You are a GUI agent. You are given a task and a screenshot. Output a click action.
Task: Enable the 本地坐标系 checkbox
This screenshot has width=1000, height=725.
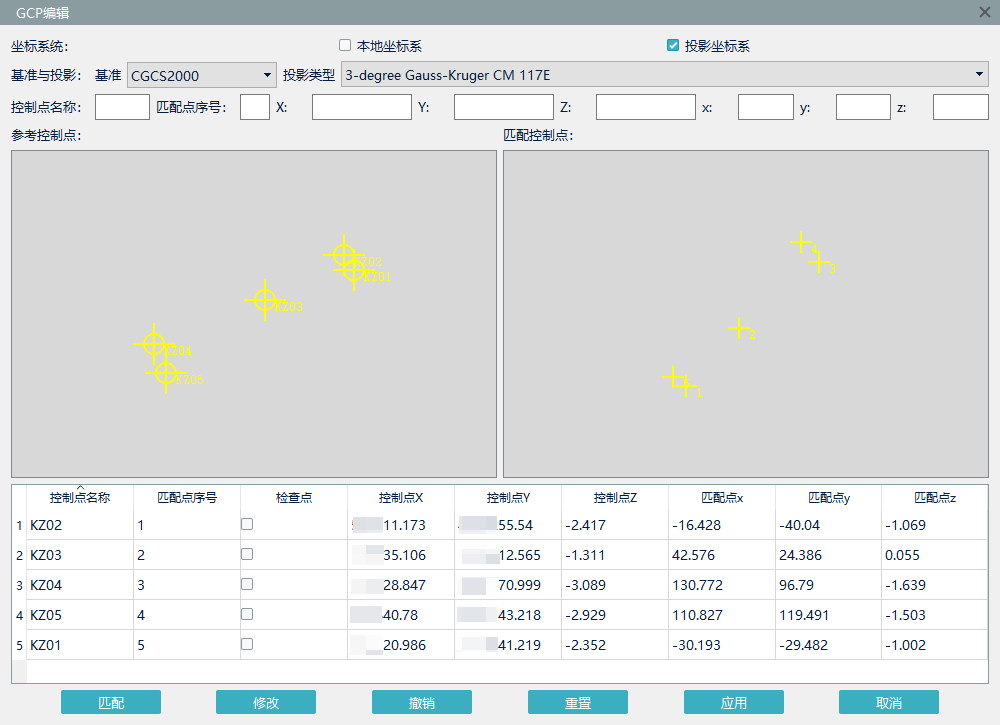[345, 46]
